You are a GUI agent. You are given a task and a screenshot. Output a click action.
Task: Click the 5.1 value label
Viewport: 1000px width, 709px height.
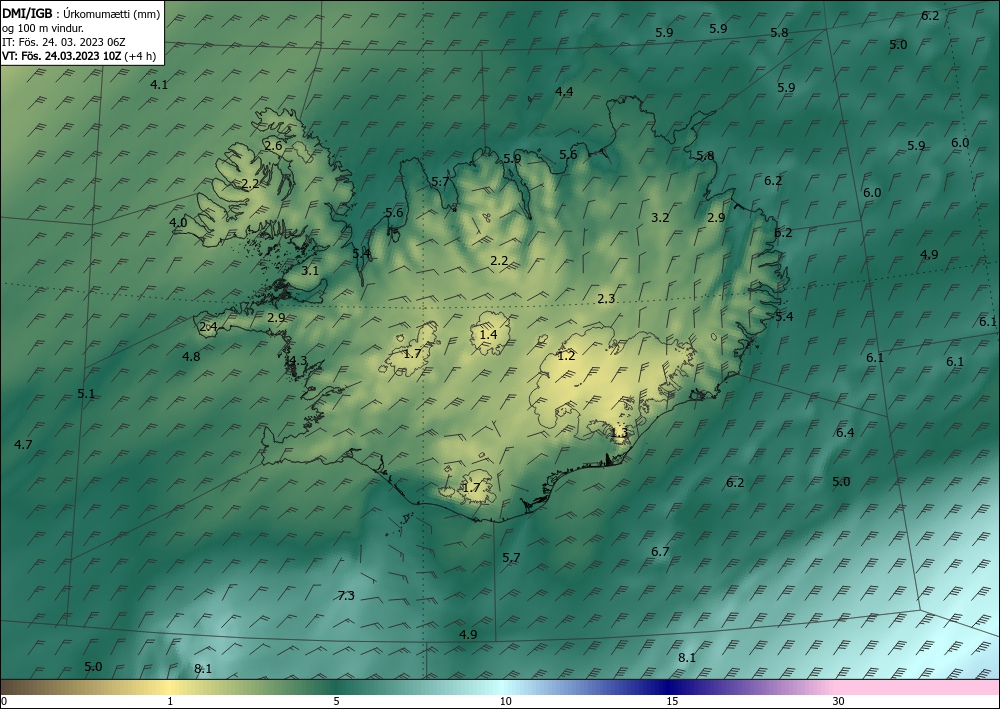pyautogui.click(x=86, y=394)
